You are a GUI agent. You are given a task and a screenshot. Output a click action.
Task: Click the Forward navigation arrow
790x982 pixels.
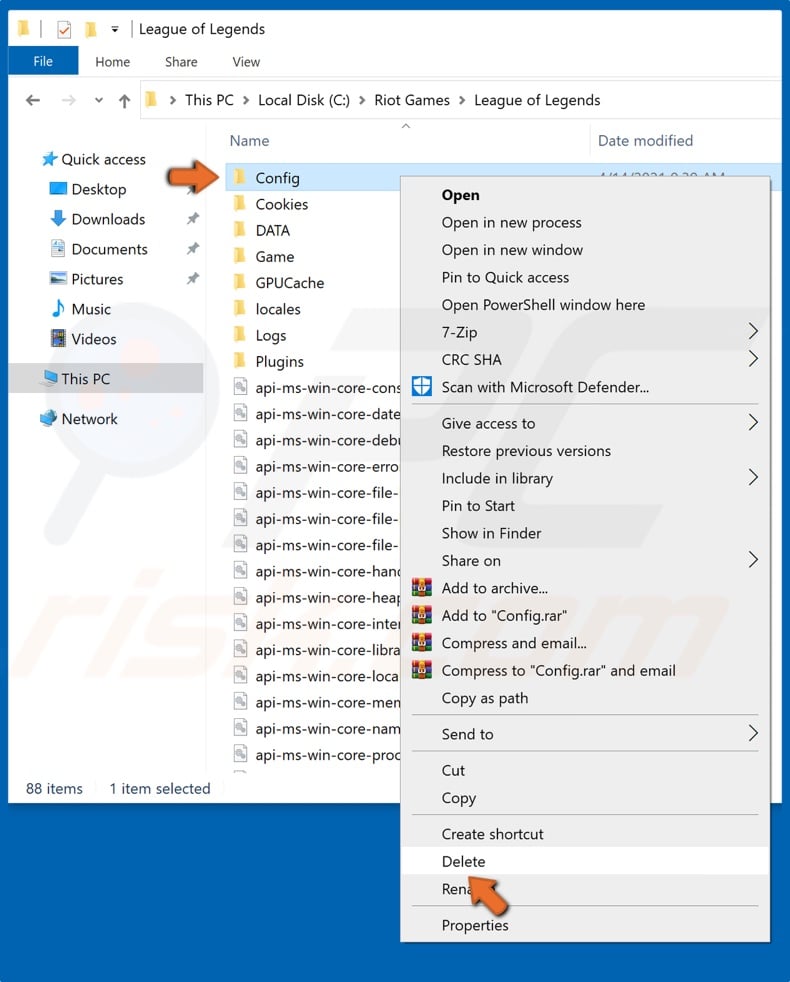[68, 100]
